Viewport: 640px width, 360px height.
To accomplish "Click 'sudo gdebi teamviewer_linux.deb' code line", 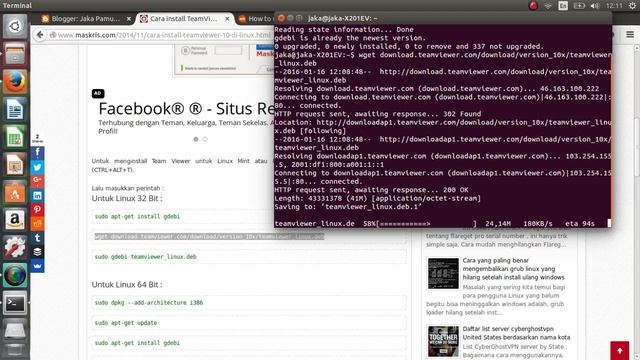I will [145, 257].
